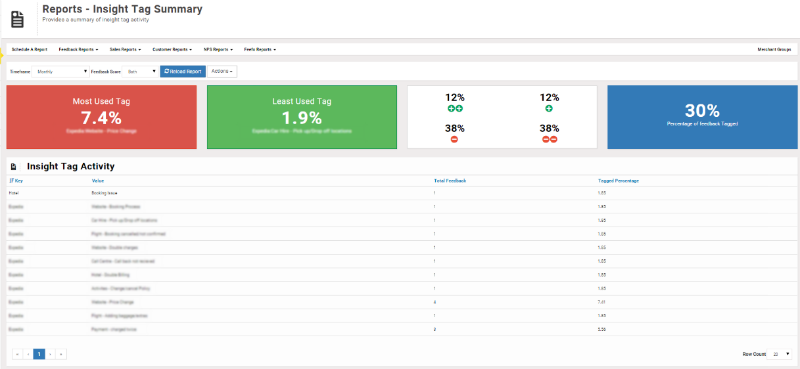Open the Feedback Reports menu
This screenshot has height=369, width=800.
(79, 50)
